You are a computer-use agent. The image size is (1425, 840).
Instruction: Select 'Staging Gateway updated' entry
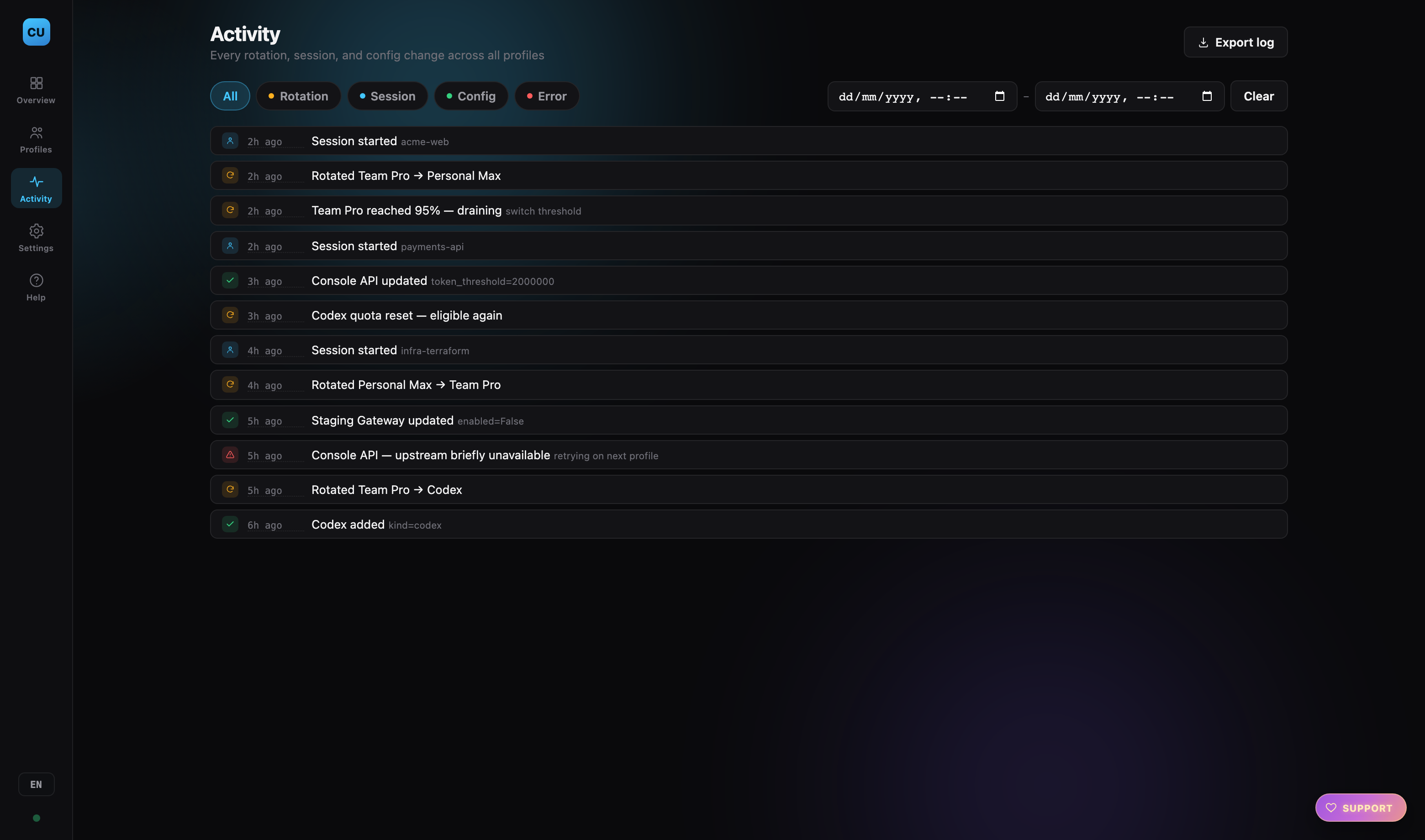382,420
